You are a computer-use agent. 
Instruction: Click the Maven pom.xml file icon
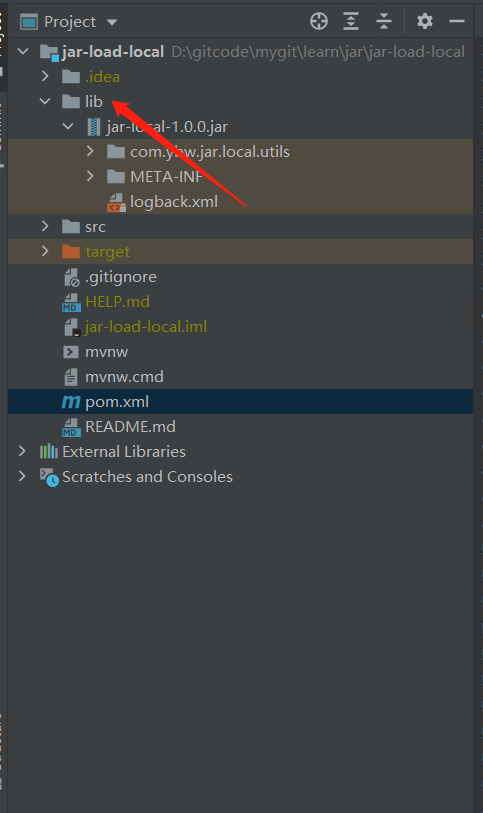tap(71, 402)
